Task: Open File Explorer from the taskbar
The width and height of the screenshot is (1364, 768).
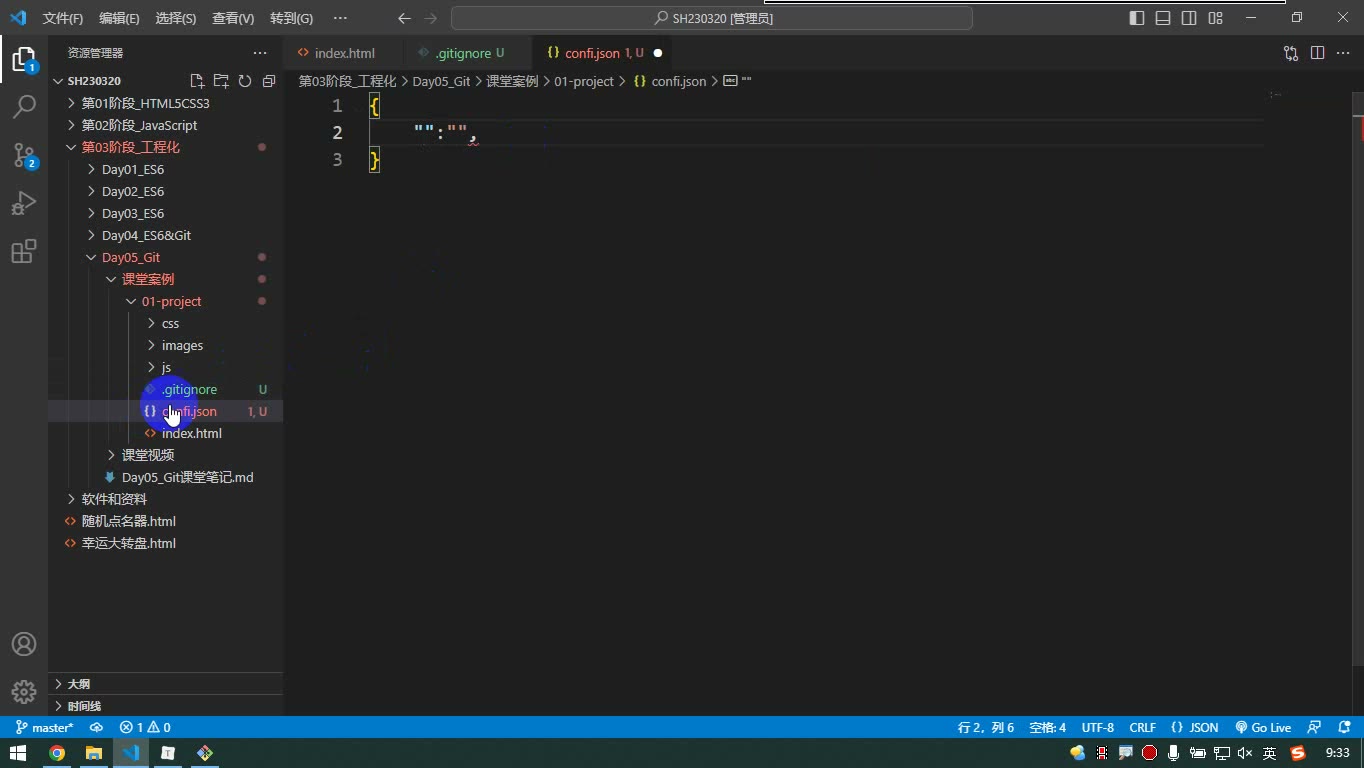Action: pos(94,753)
